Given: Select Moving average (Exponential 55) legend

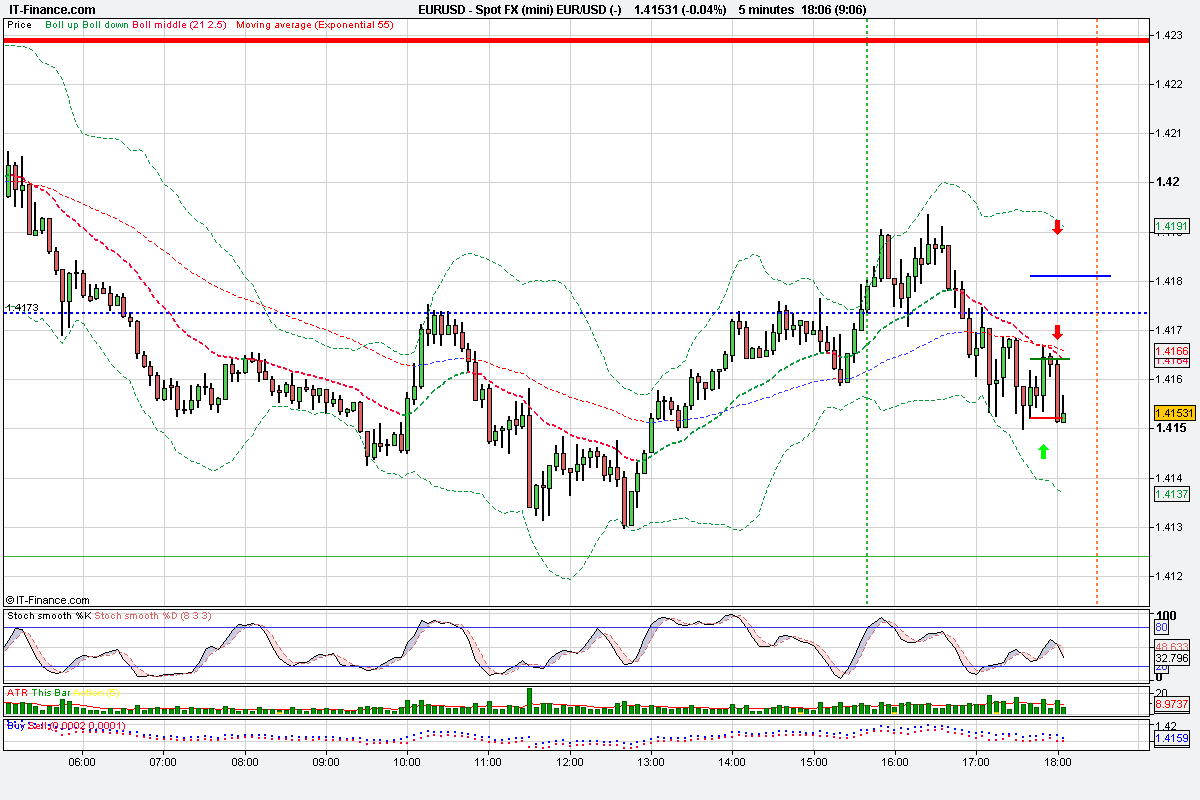Looking at the screenshot, I should pos(315,25).
